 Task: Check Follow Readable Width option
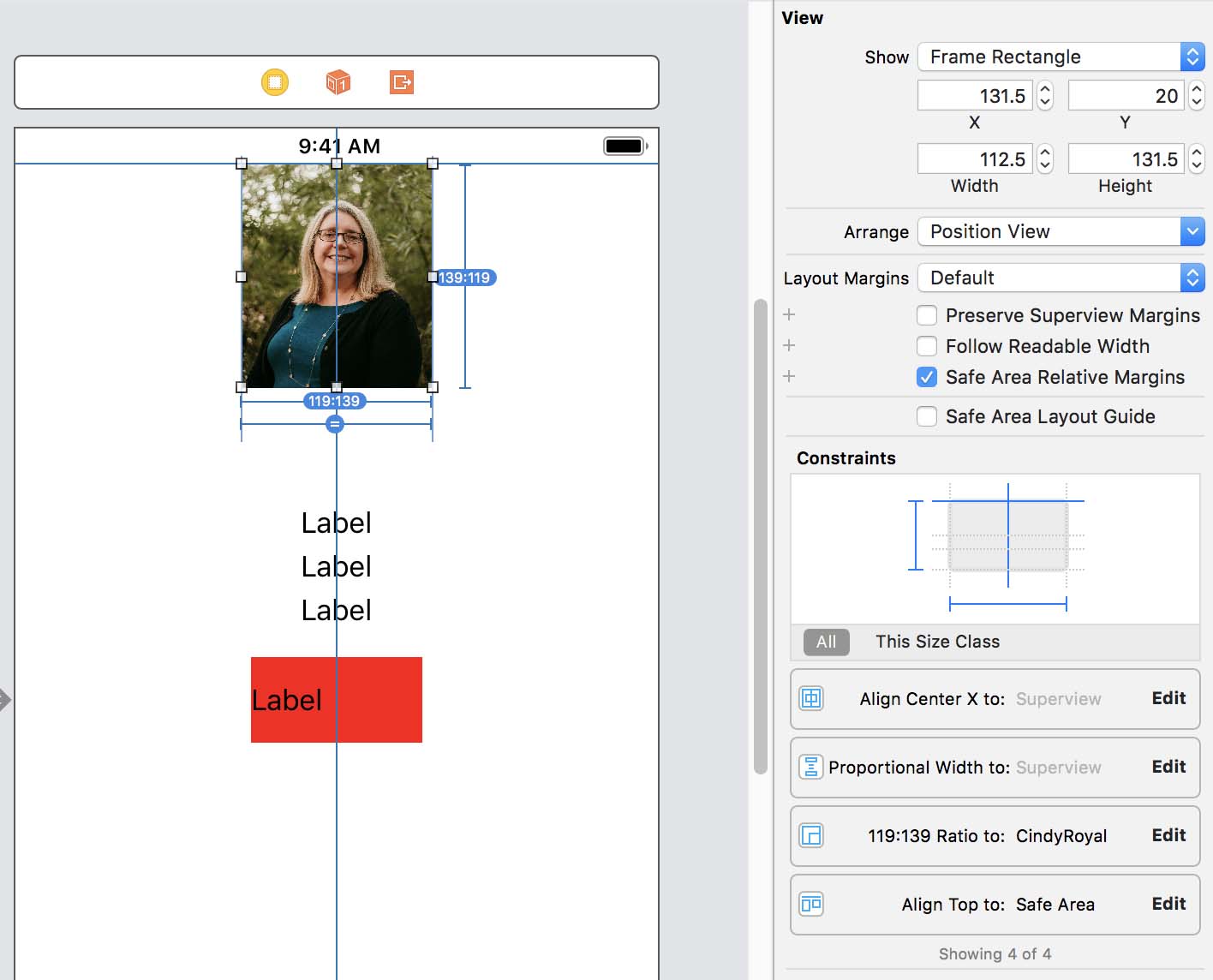click(x=927, y=346)
